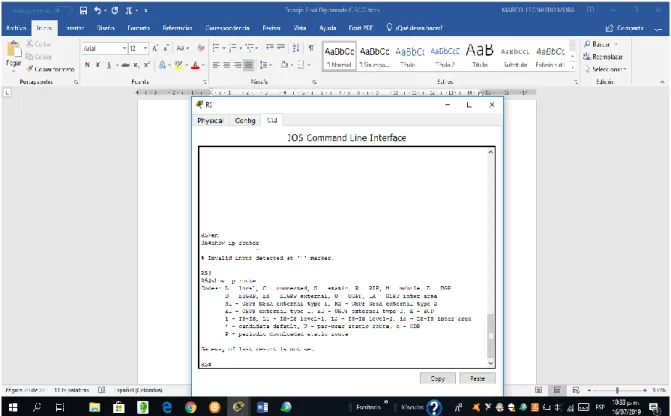Click the Paste button in CLI window
Screen dimensions: 671x416
click(477, 378)
